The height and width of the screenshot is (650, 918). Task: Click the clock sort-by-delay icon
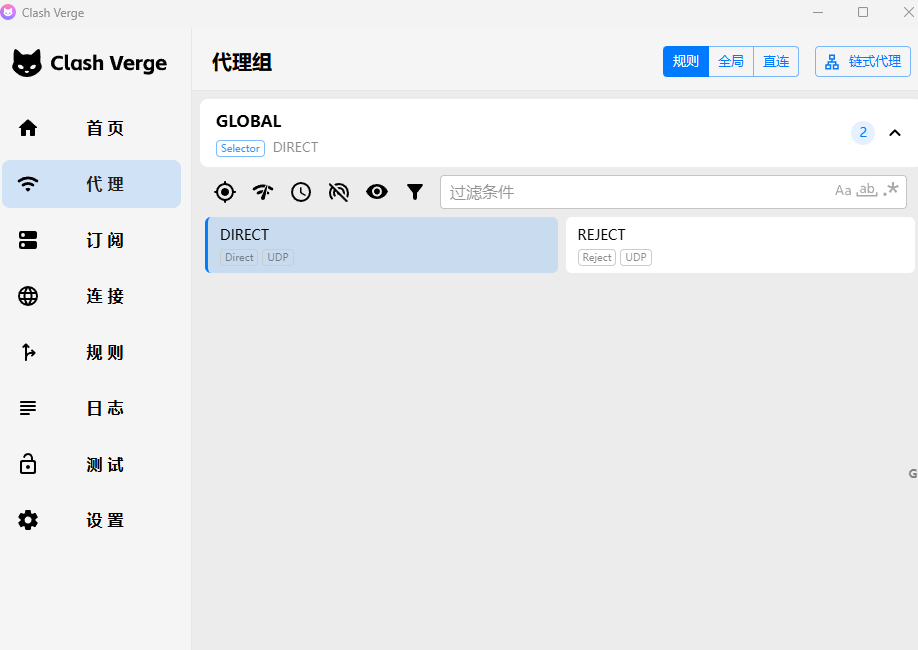[x=301, y=192]
